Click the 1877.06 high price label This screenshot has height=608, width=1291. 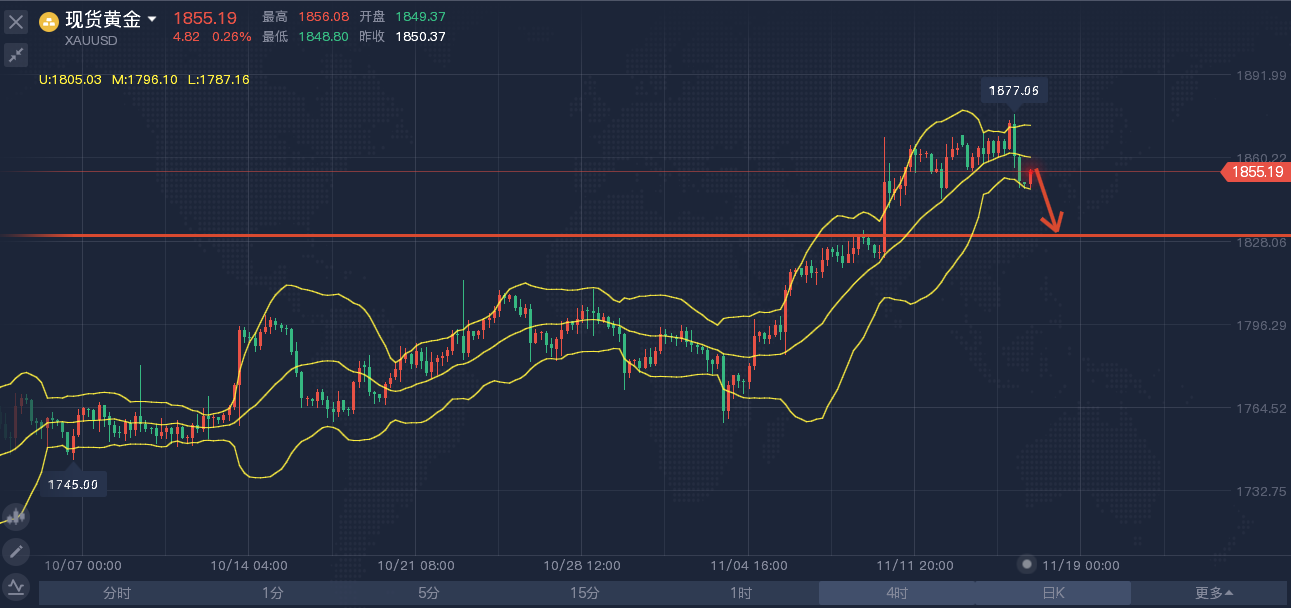coord(1014,90)
